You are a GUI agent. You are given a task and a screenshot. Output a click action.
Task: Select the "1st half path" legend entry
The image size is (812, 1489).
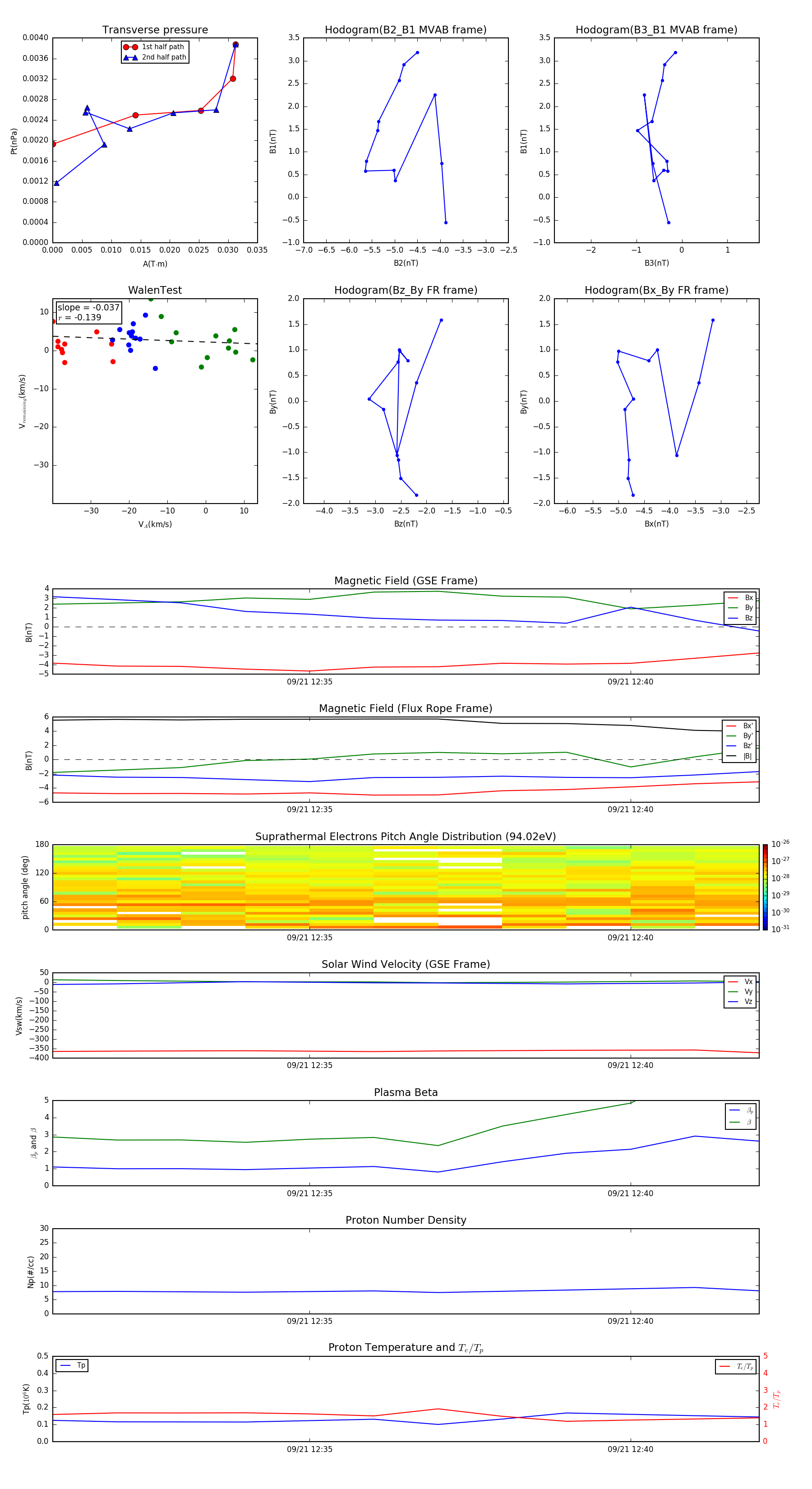tap(154, 47)
